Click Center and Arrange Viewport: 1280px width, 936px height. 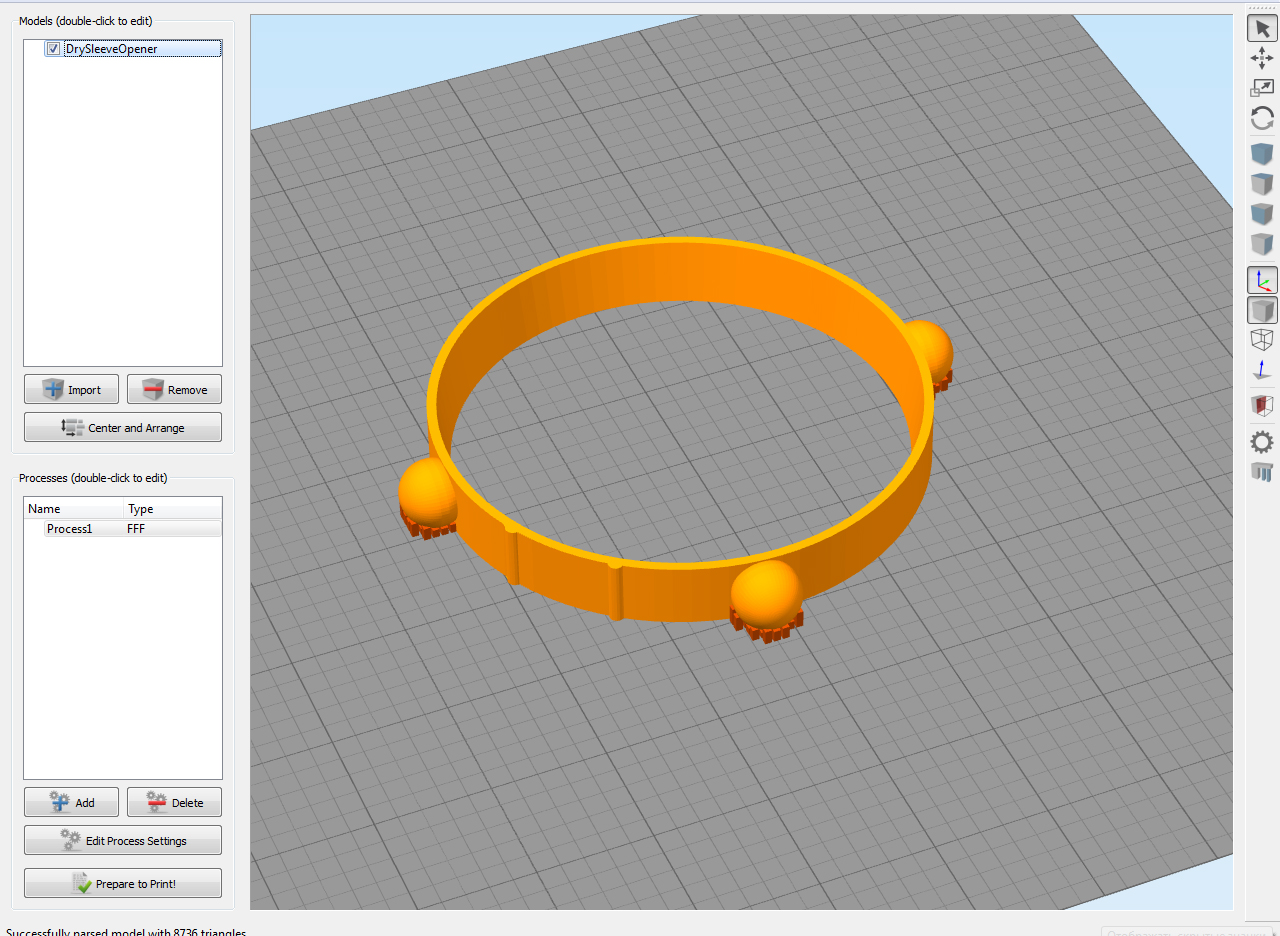click(123, 428)
